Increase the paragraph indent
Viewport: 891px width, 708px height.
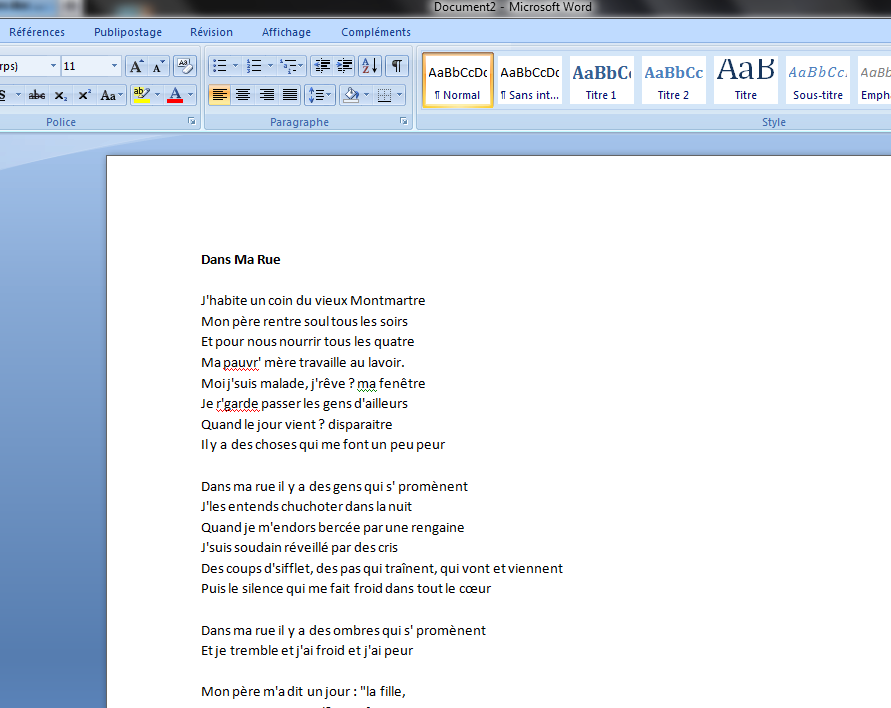[x=344, y=66]
